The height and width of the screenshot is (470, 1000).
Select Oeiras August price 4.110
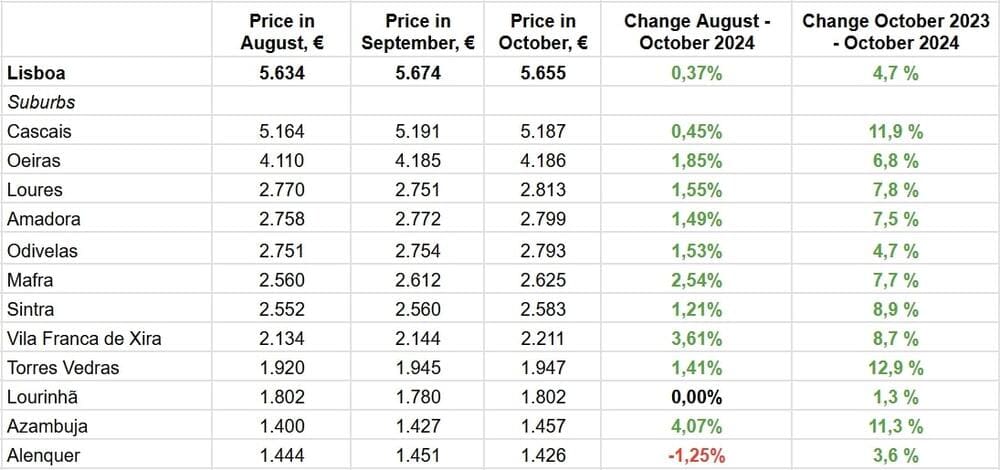pos(281,160)
